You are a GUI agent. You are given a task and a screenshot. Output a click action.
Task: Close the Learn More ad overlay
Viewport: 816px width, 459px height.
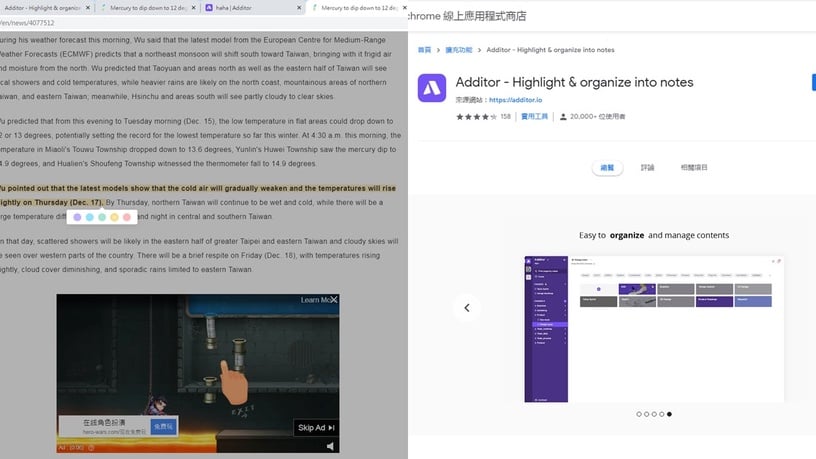[334, 300]
